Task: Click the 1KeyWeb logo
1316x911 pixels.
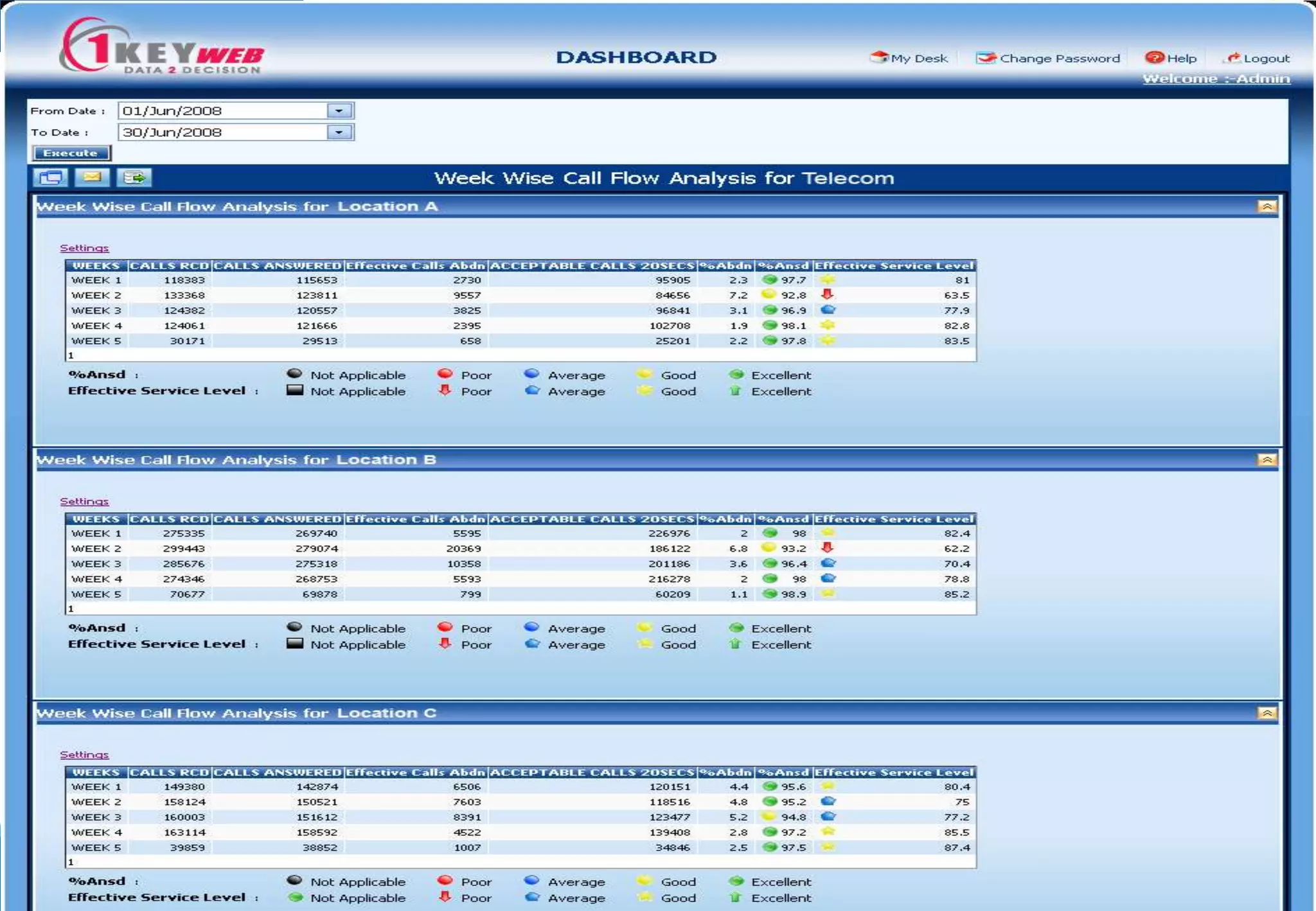Action: pos(162,46)
